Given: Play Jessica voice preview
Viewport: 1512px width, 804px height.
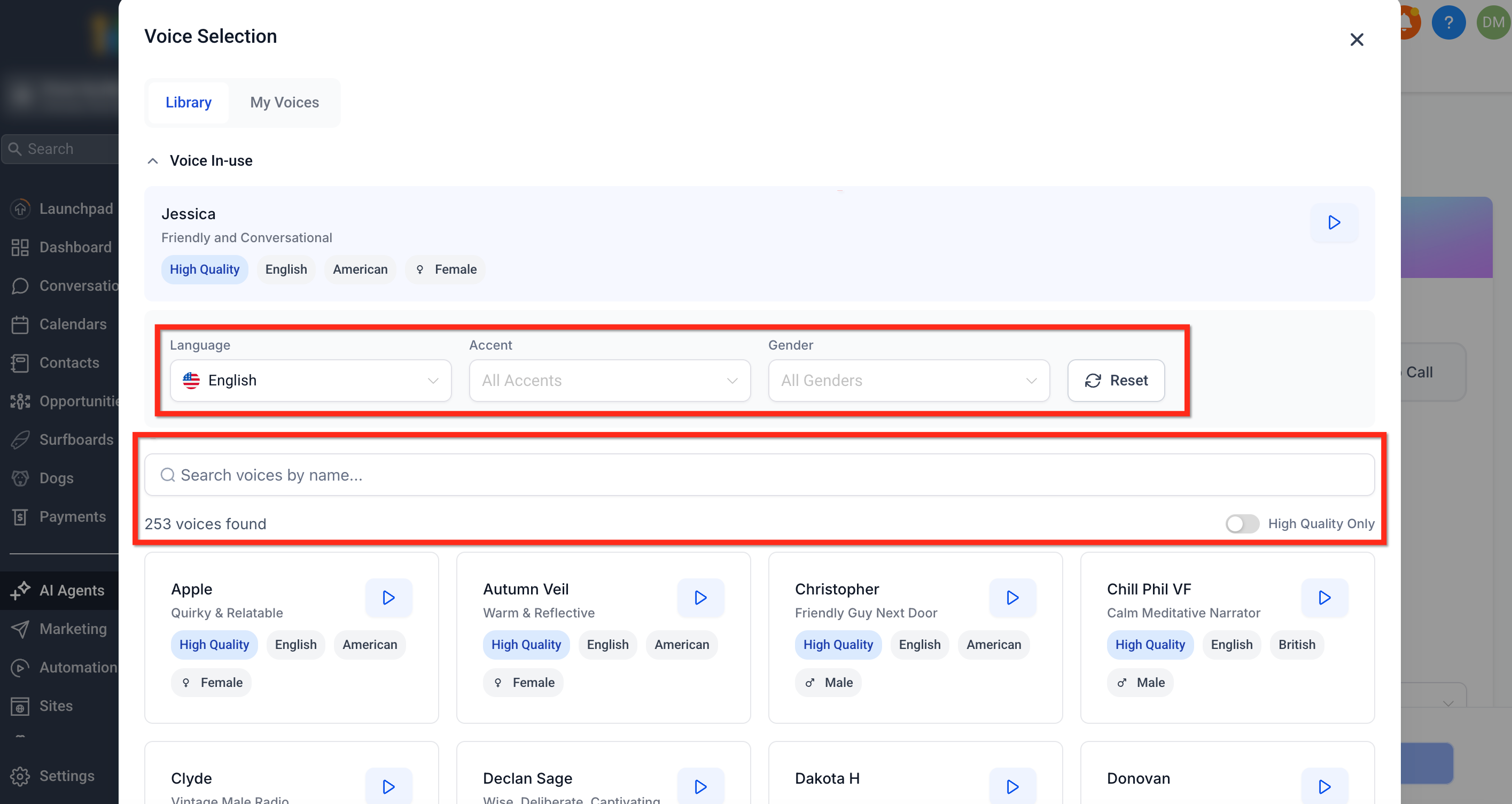Looking at the screenshot, I should coord(1334,222).
